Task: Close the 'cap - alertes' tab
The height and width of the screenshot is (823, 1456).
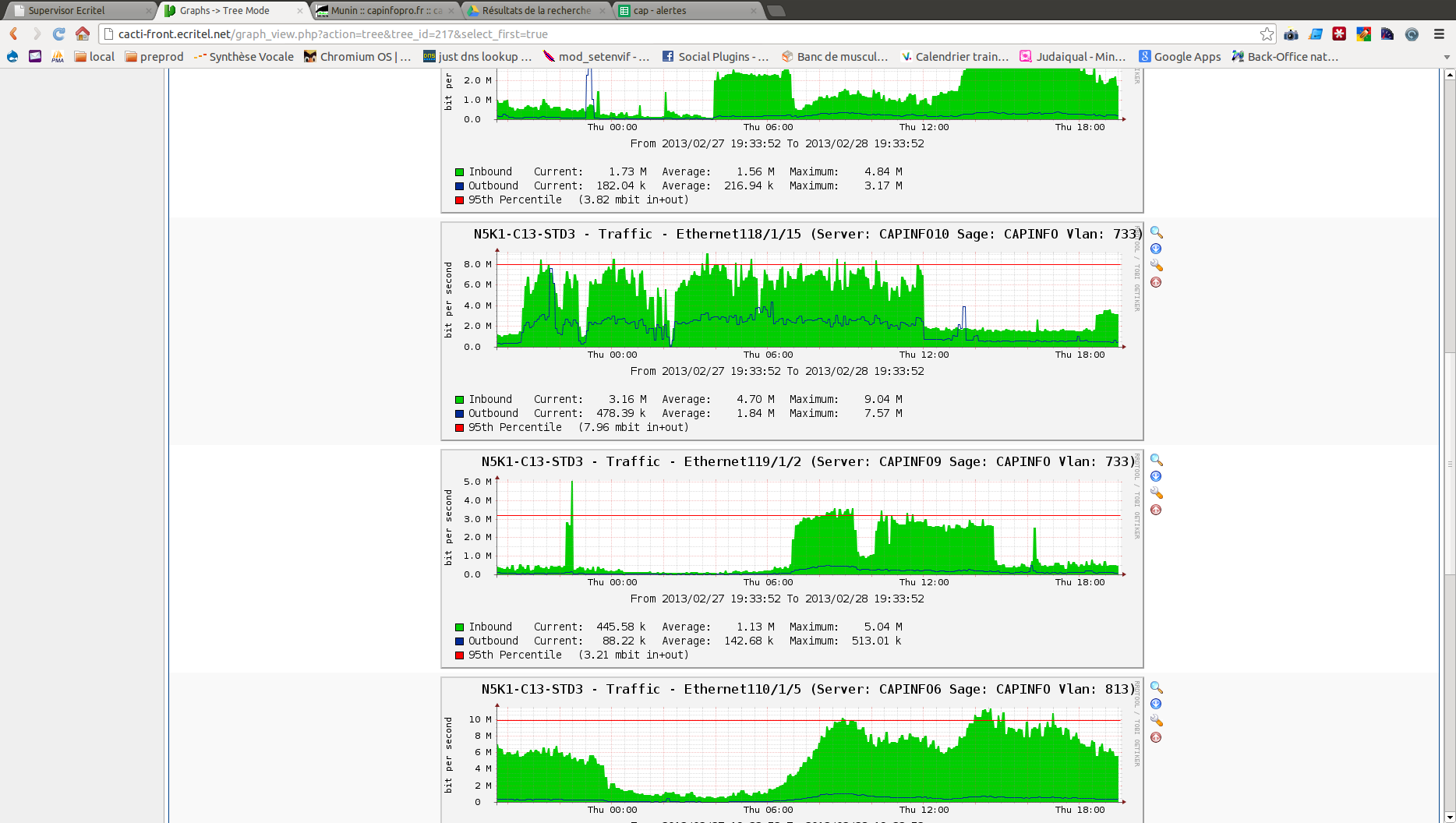Action: pyautogui.click(x=753, y=11)
